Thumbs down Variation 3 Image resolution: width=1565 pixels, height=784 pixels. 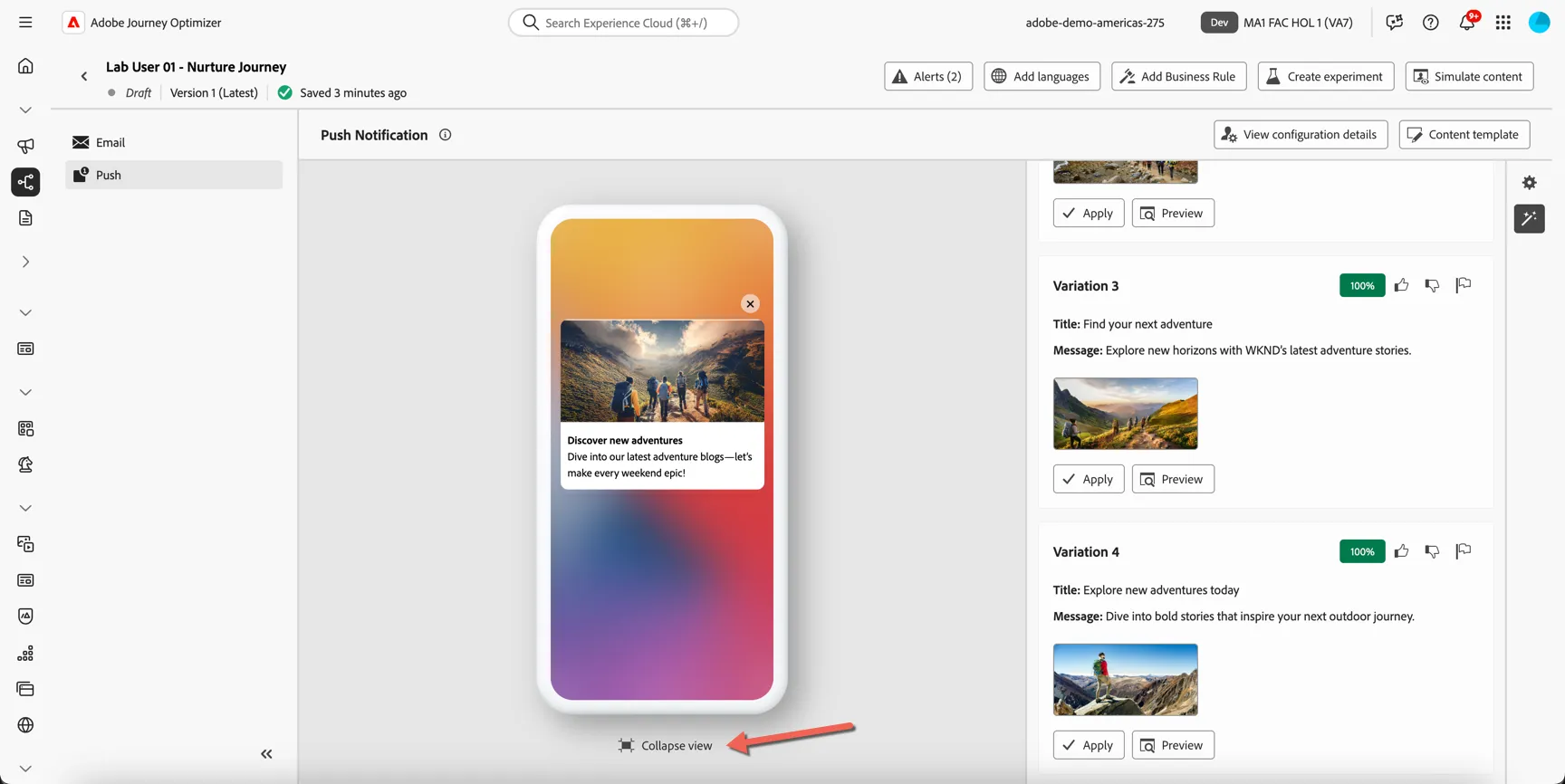(x=1433, y=285)
